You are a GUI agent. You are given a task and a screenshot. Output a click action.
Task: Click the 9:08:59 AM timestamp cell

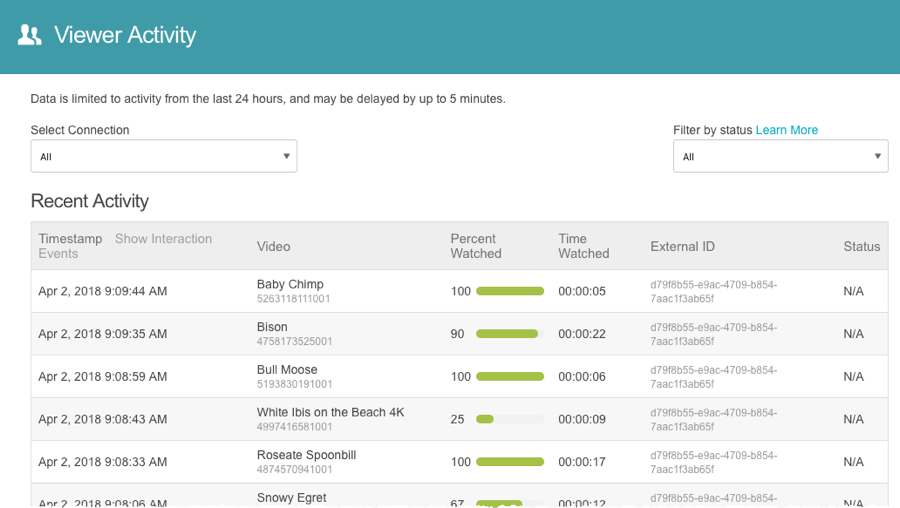[x=102, y=377]
